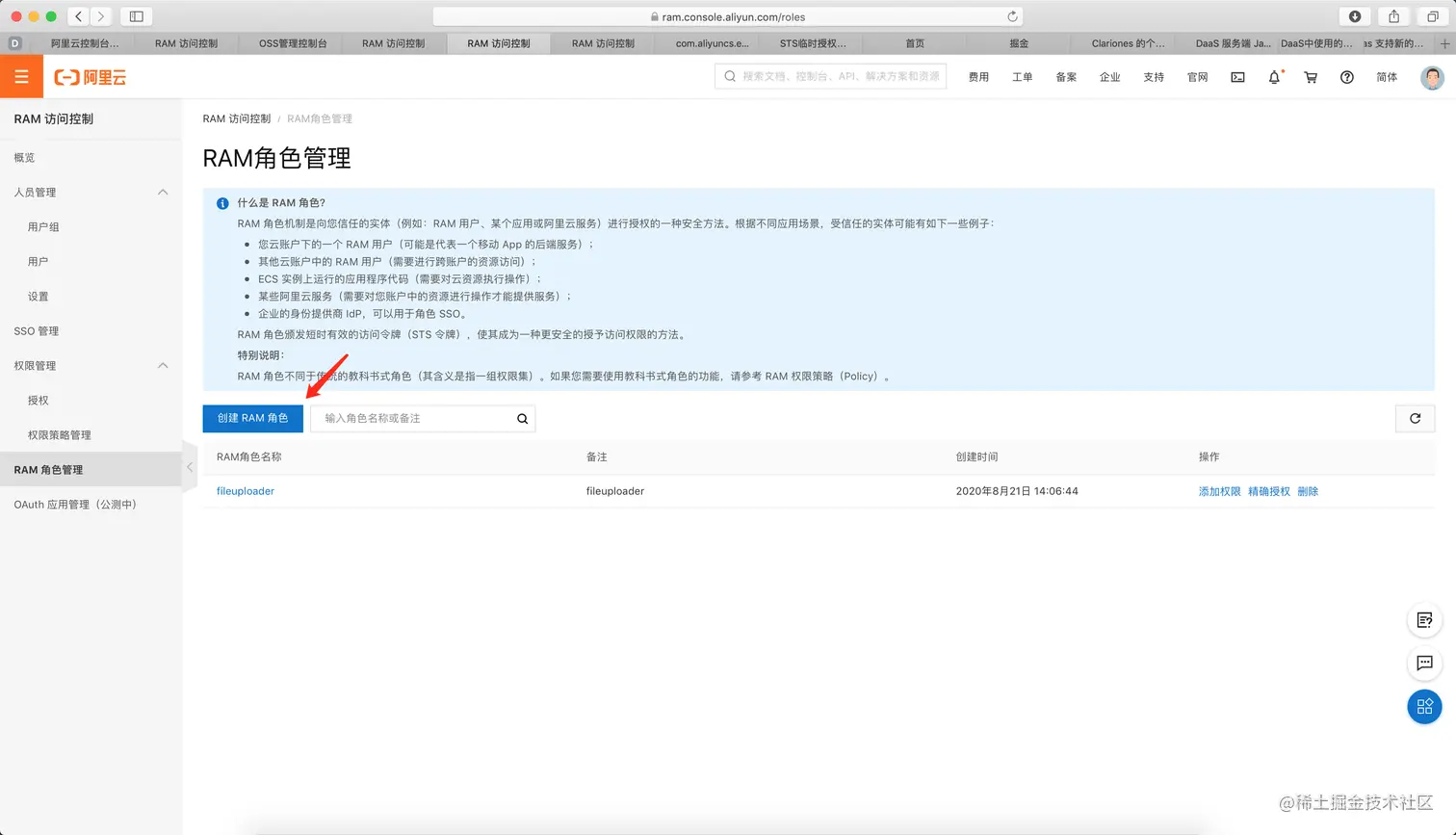This screenshot has height=835, width=1456.
Task: Open 工单 in top navigation
Action: 1023,77
